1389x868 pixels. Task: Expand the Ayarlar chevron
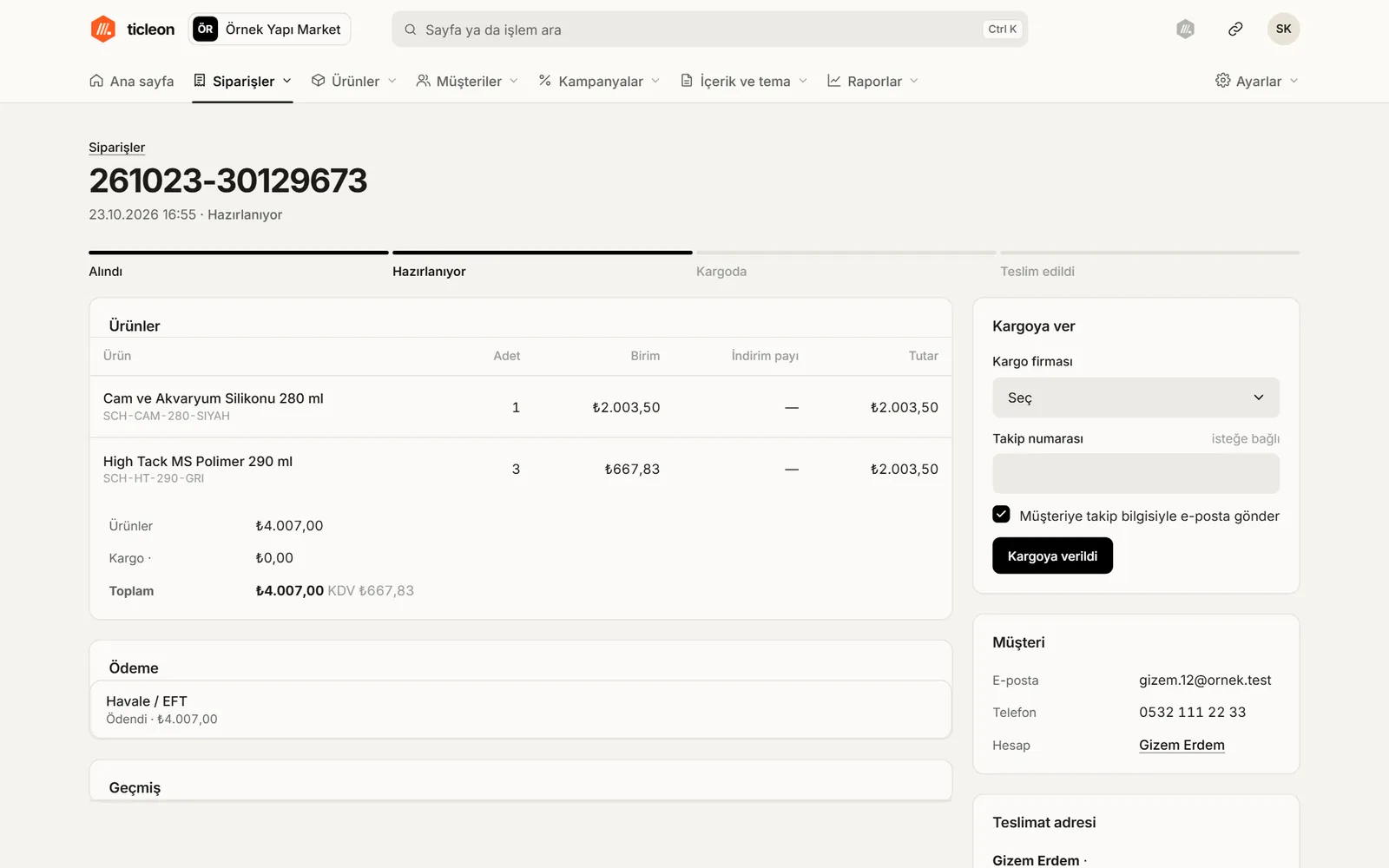(1294, 81)
